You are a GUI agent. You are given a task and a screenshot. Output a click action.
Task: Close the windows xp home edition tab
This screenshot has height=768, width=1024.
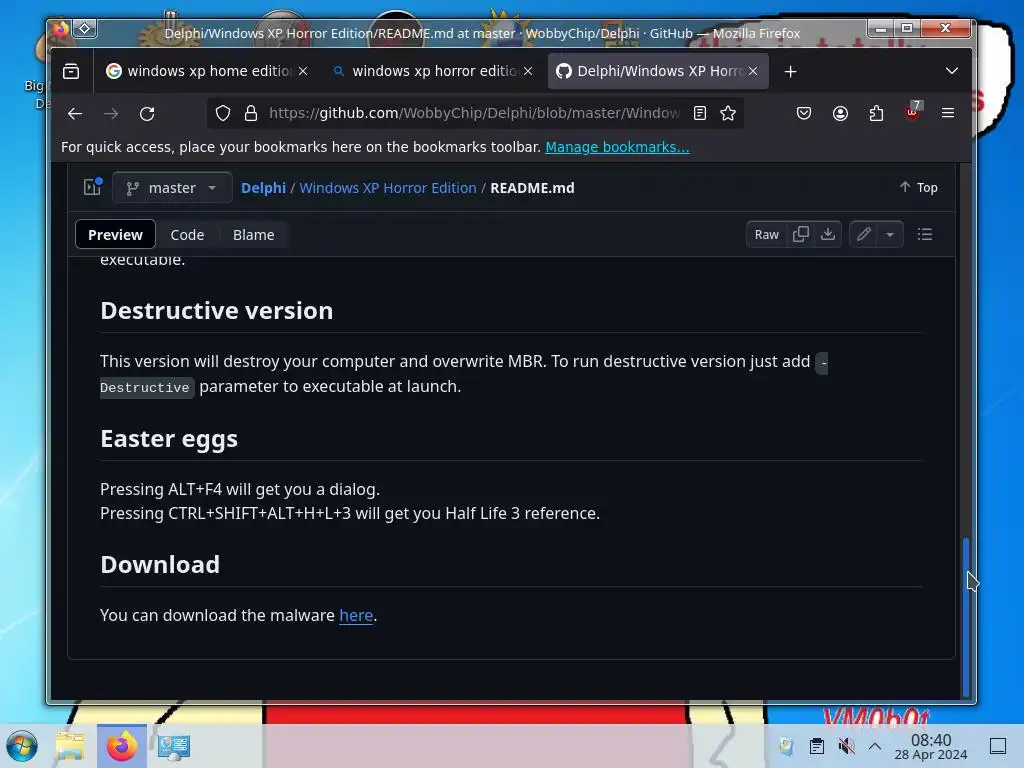303,71
